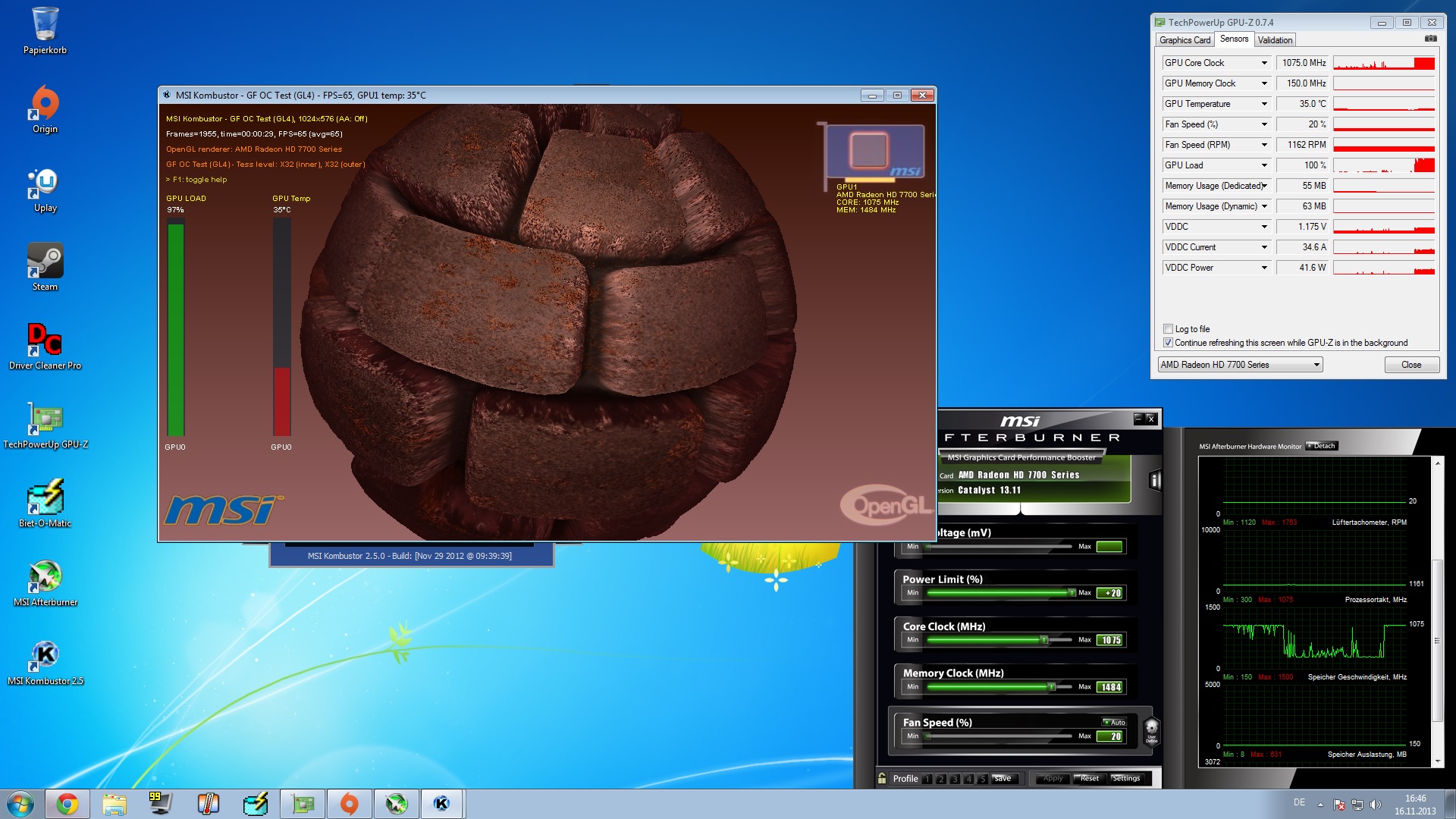Open Afterburner Settings button
Viewport: 1456px width, 819px height.
pyautogui.click(x=1126, y=779)
